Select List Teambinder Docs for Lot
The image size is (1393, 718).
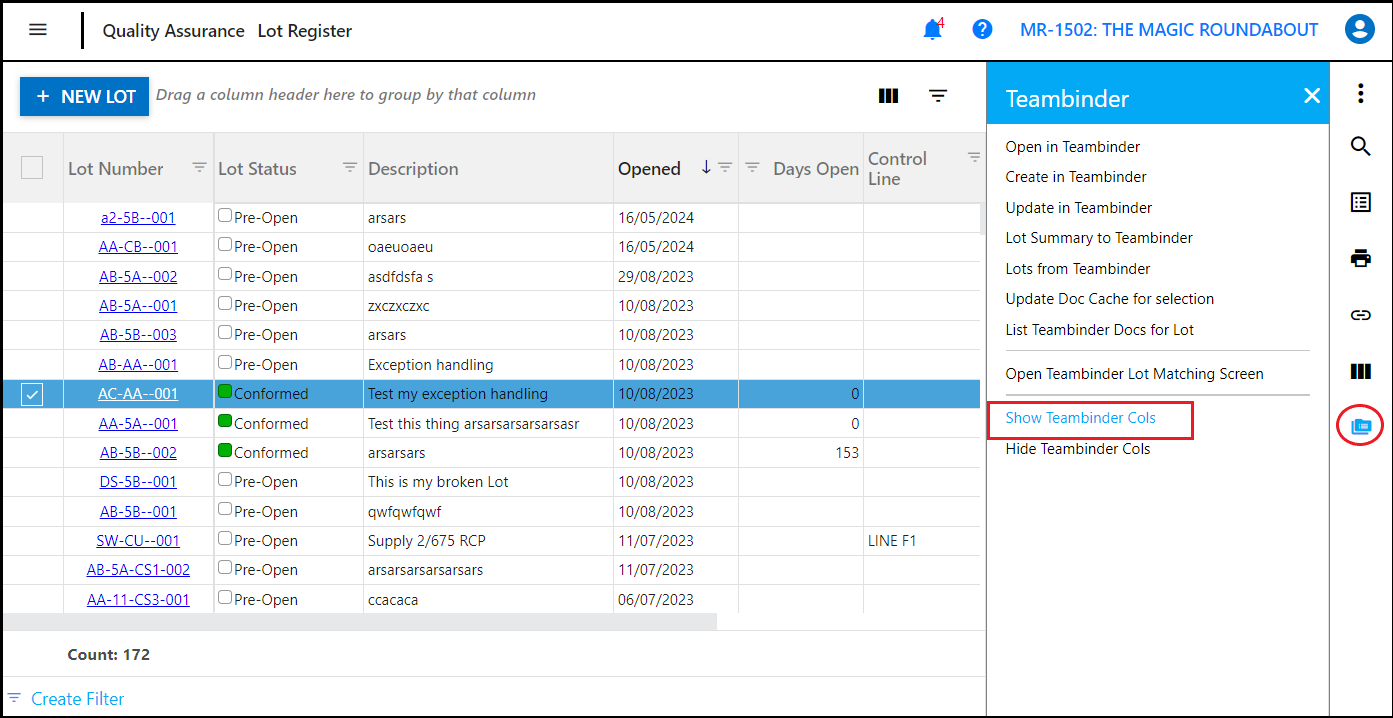tap(1100, 330)
